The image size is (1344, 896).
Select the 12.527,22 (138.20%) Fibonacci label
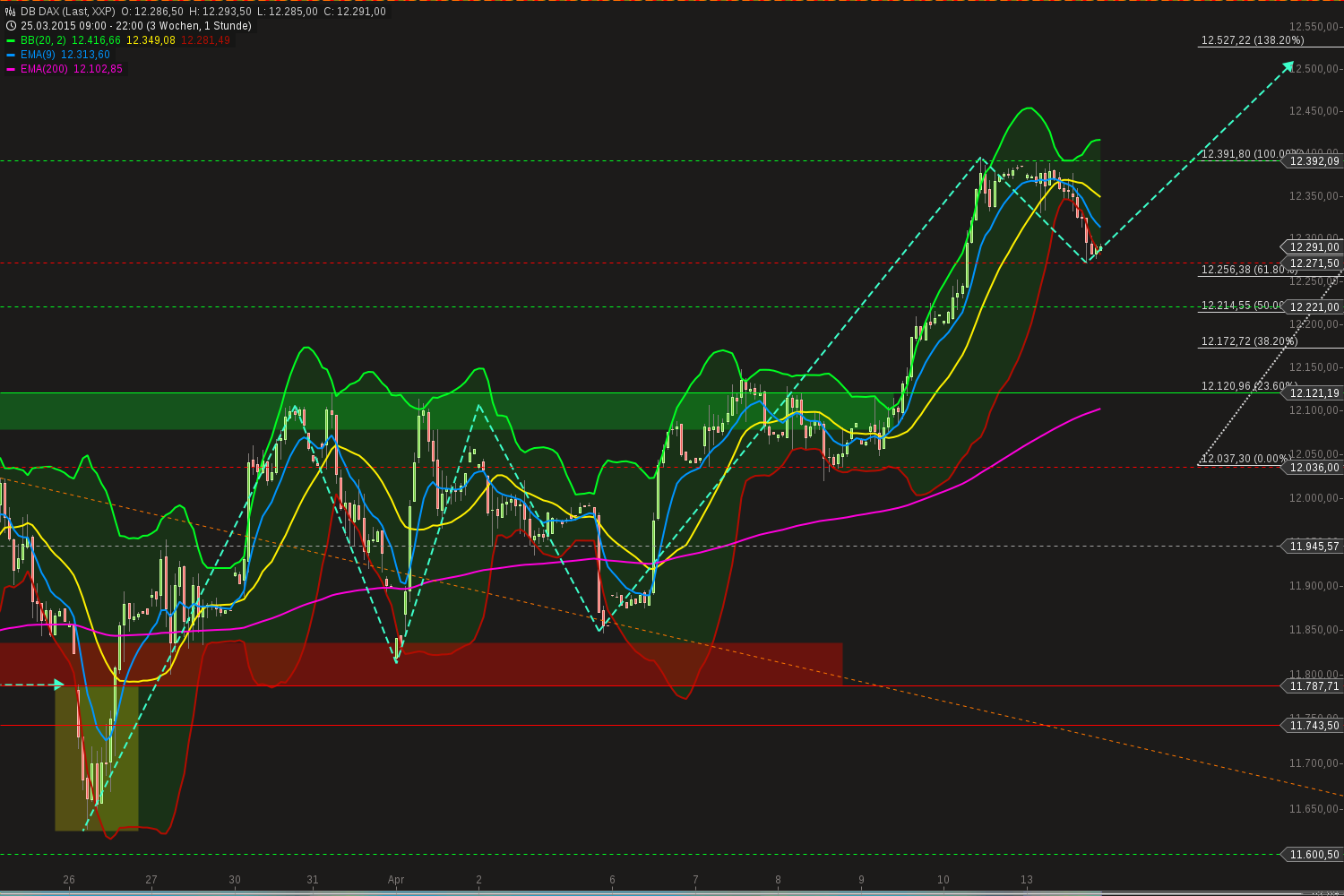click(x=1253, y=40)
